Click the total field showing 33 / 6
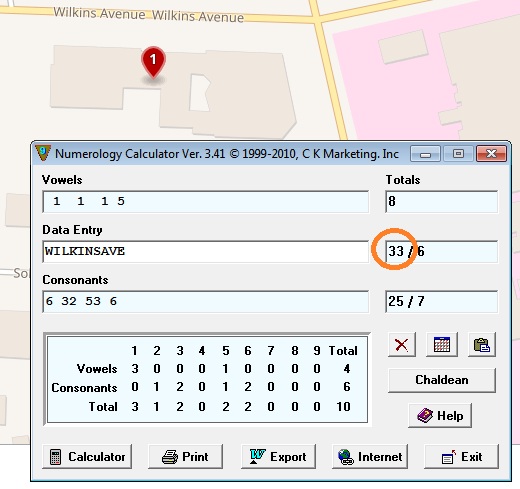This screenshot has width=520, height=489. (441, 251)
